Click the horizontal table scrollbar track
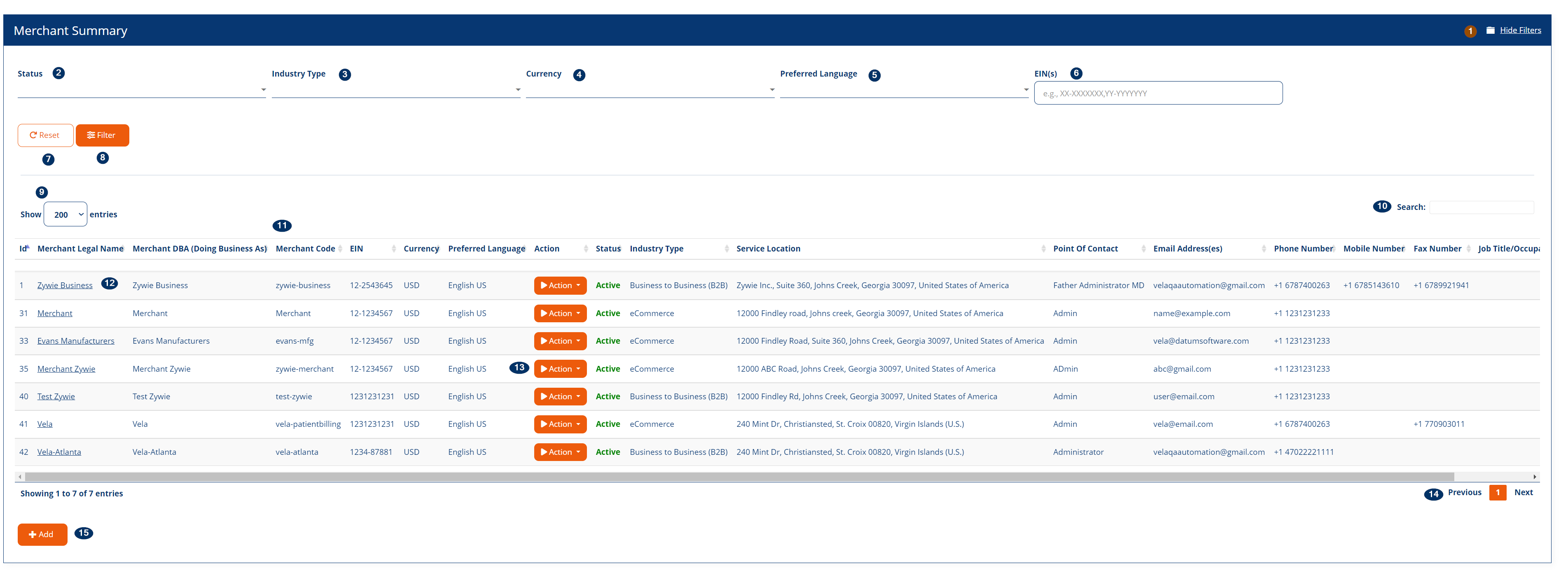1568x575 pixels. tap(1491, 477)
